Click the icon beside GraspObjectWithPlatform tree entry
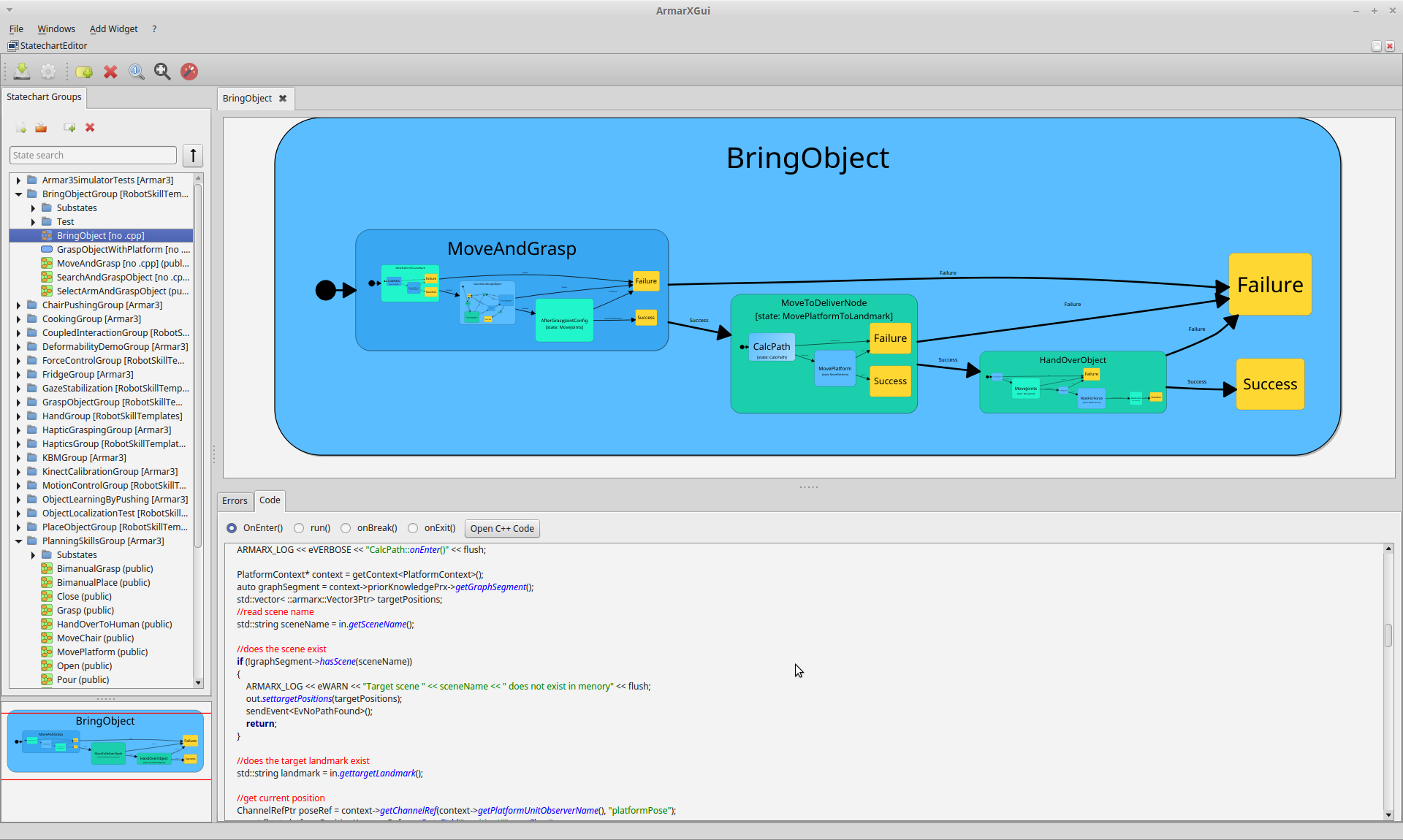This screenshot has width=1403, height=840. point(47,249)
